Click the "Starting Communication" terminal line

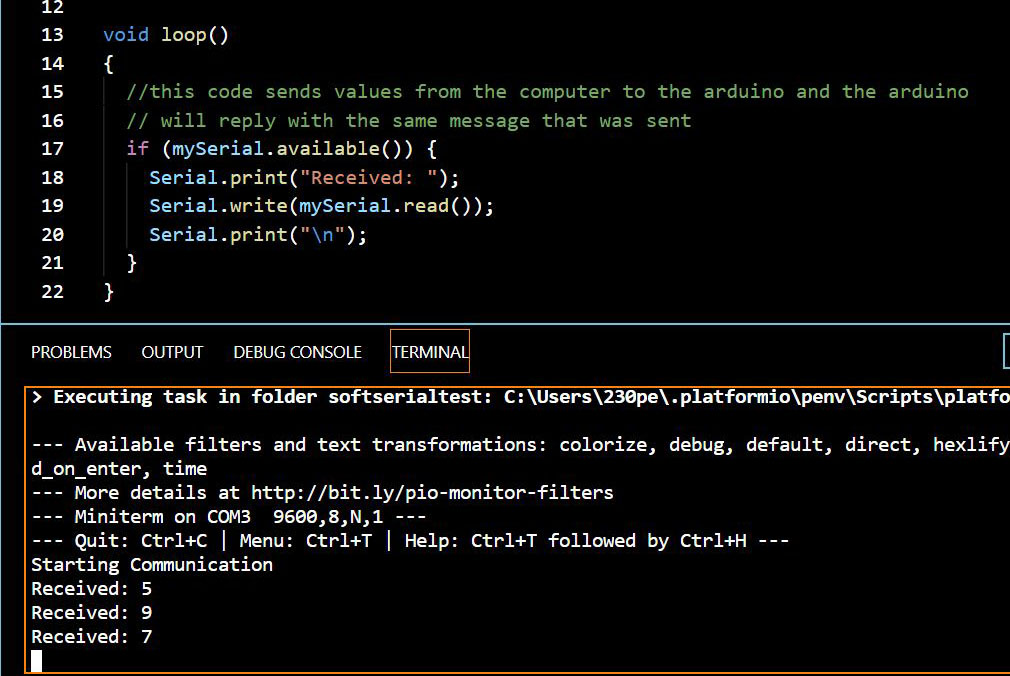click(x=152, y=564)
